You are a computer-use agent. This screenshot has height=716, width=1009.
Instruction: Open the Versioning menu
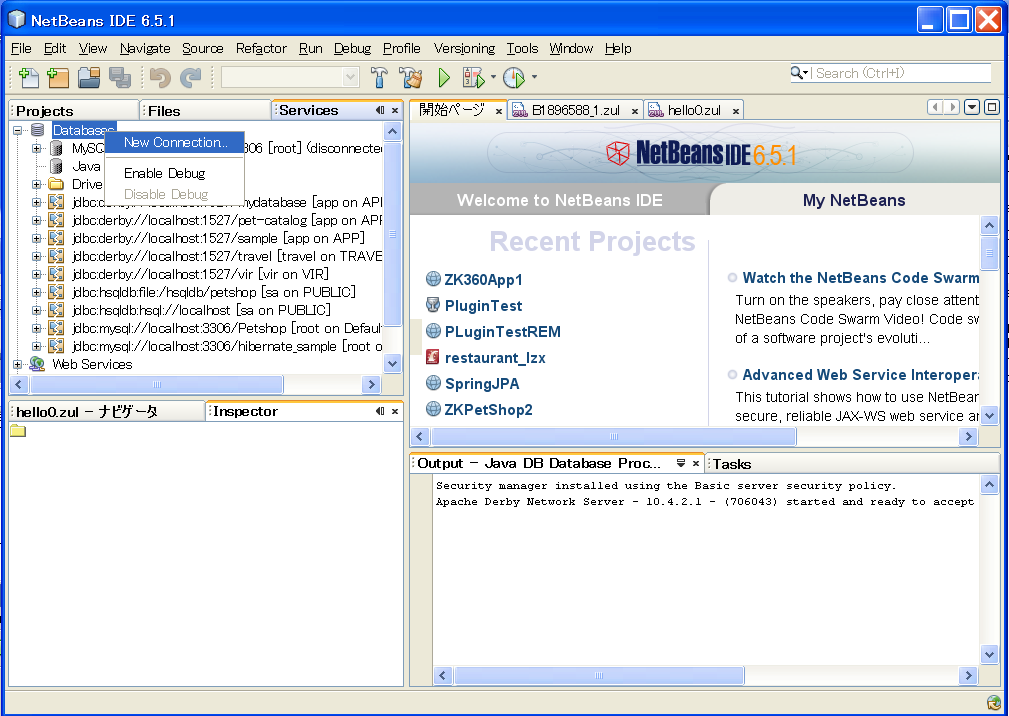point(464,48)
